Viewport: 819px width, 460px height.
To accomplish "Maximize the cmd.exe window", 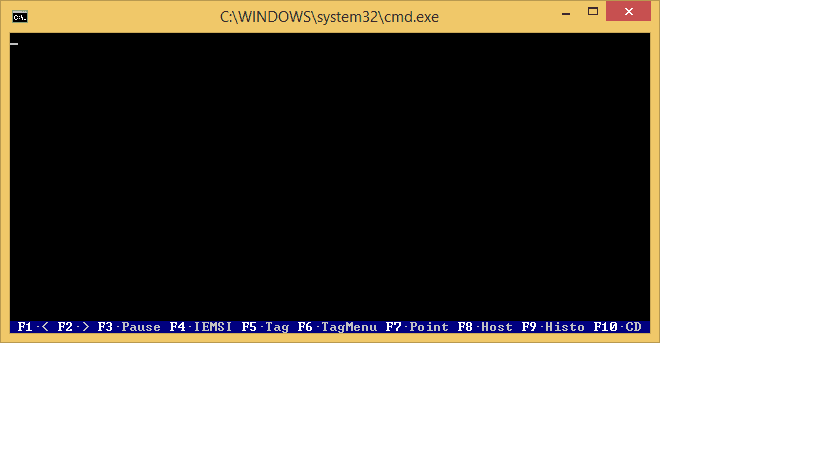I will tap(593, 11).
